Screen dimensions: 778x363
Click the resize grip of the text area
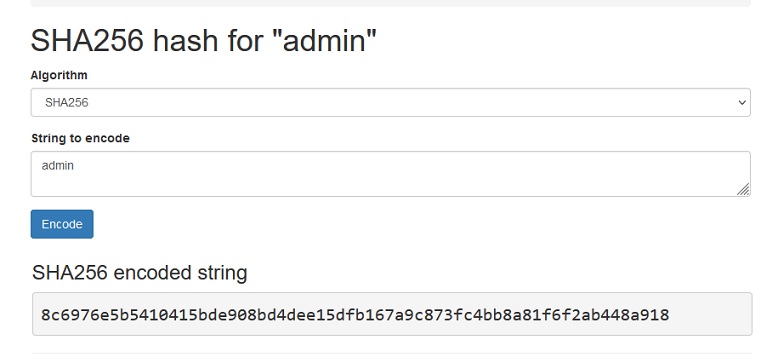point(743,189)
